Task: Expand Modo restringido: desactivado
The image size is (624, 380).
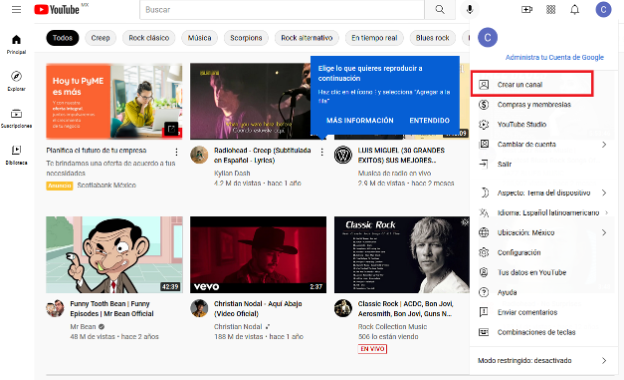Action: (x=544, y=361)
